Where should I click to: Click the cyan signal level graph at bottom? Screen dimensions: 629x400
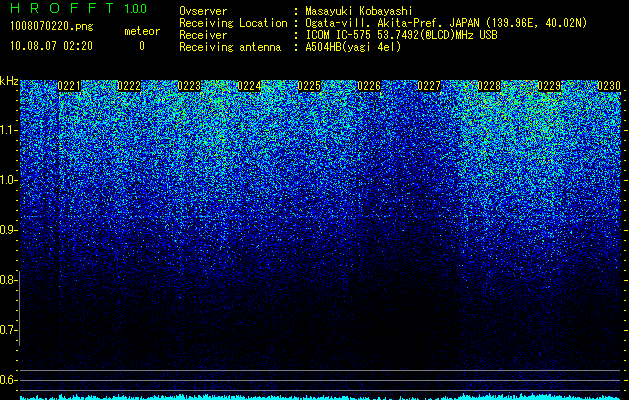[320, 397]
